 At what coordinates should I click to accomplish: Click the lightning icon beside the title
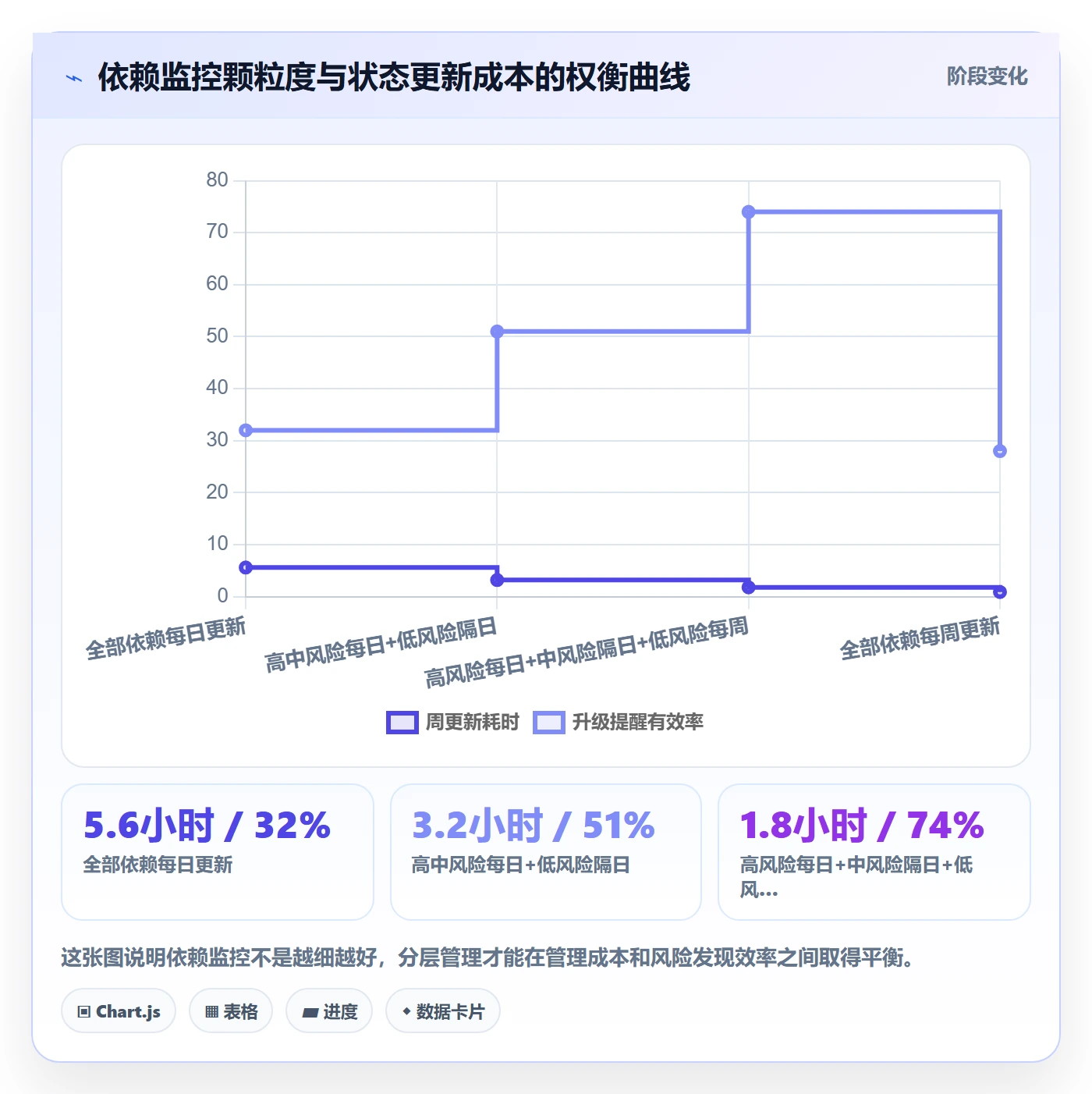74,78
